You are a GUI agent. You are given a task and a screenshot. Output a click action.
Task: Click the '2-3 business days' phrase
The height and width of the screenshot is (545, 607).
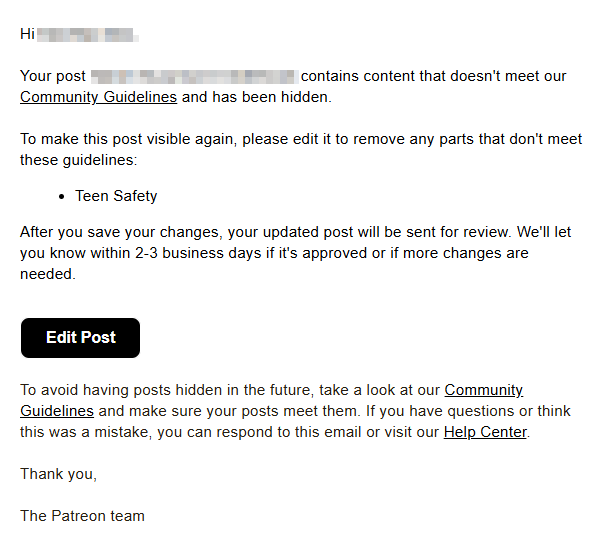[x=198, y=253]
